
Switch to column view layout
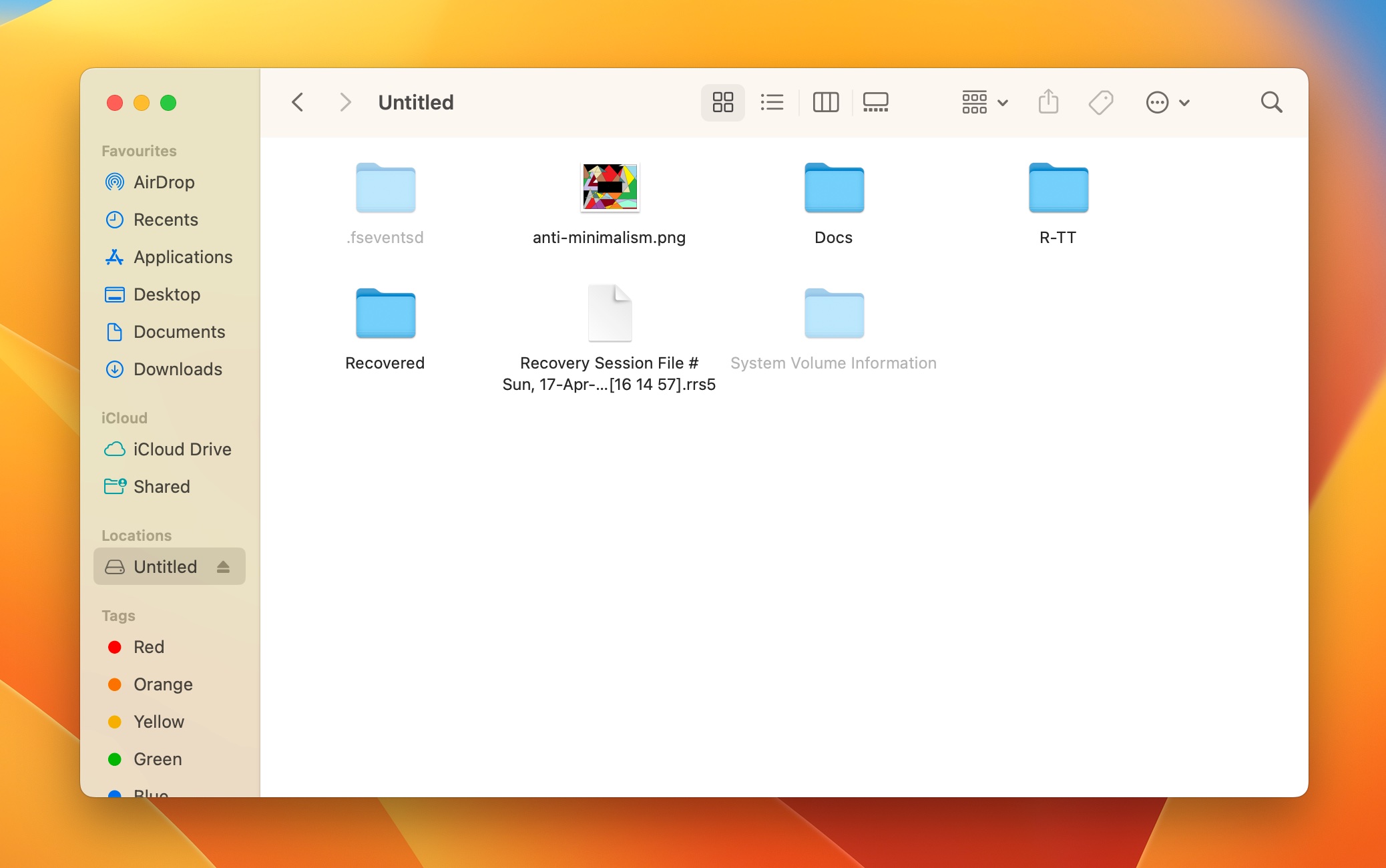tap(824, 102)
